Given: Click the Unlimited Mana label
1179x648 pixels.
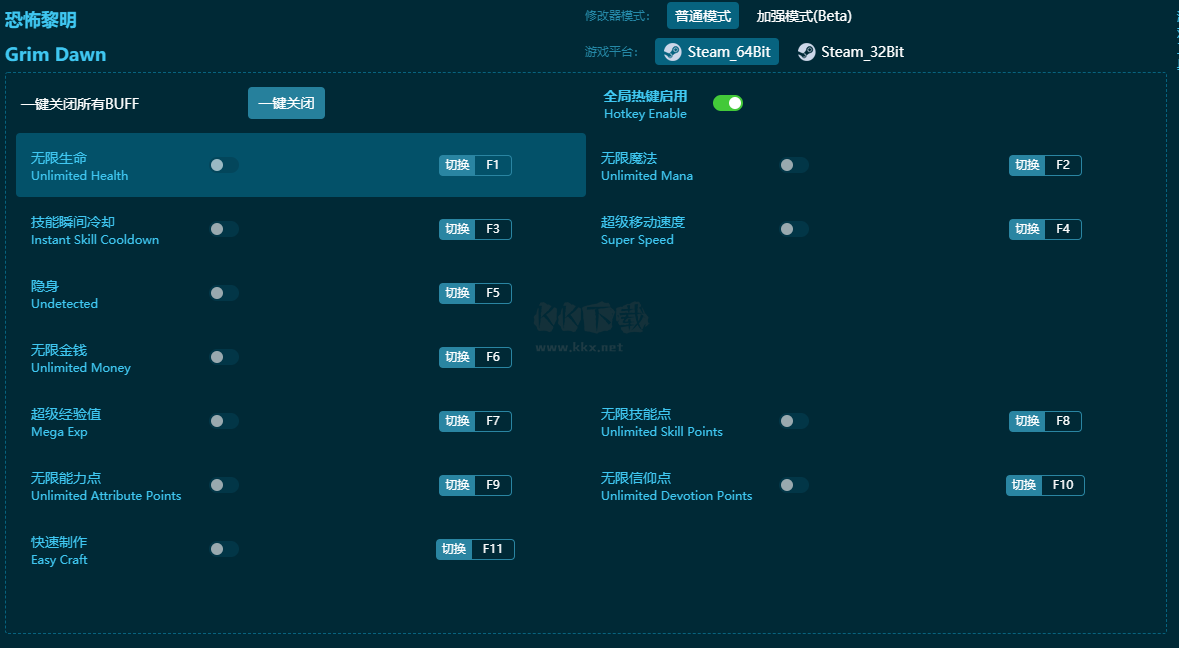Looking at the screenshot, I should (647, 175).
